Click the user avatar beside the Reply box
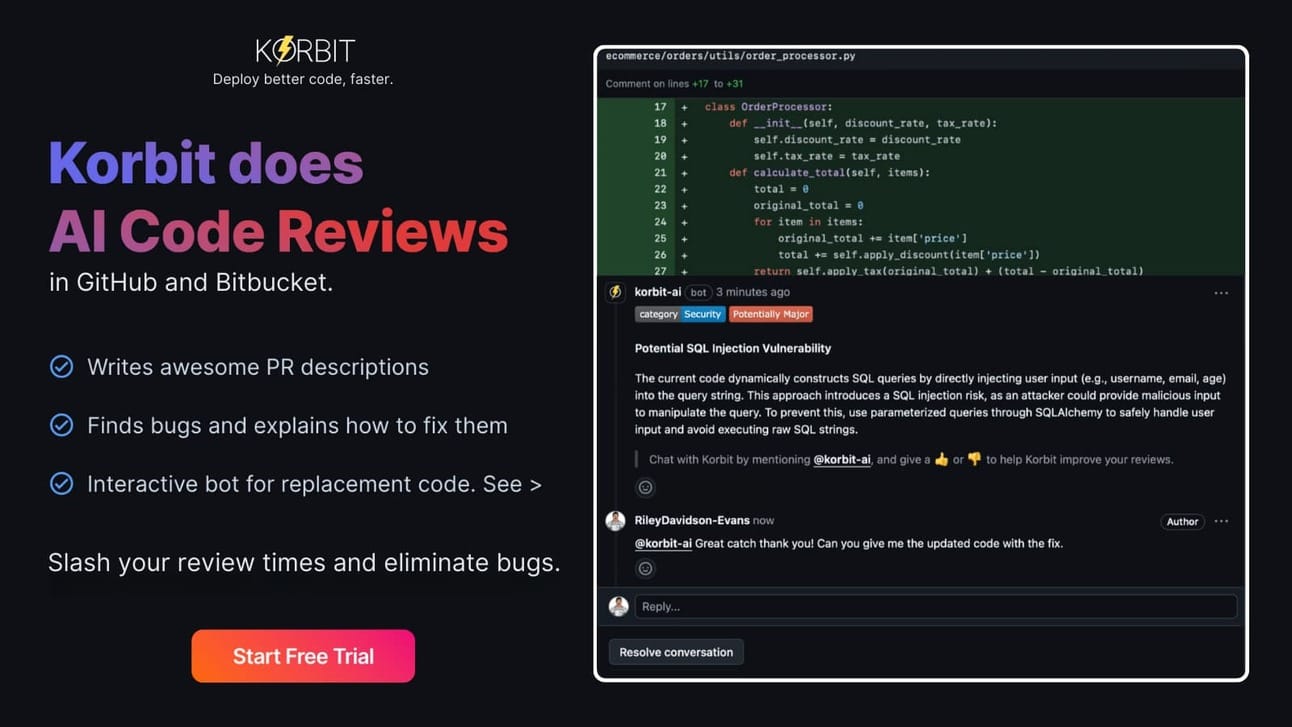The width and height of the screenshot is (1292, 727). (619, 606)
